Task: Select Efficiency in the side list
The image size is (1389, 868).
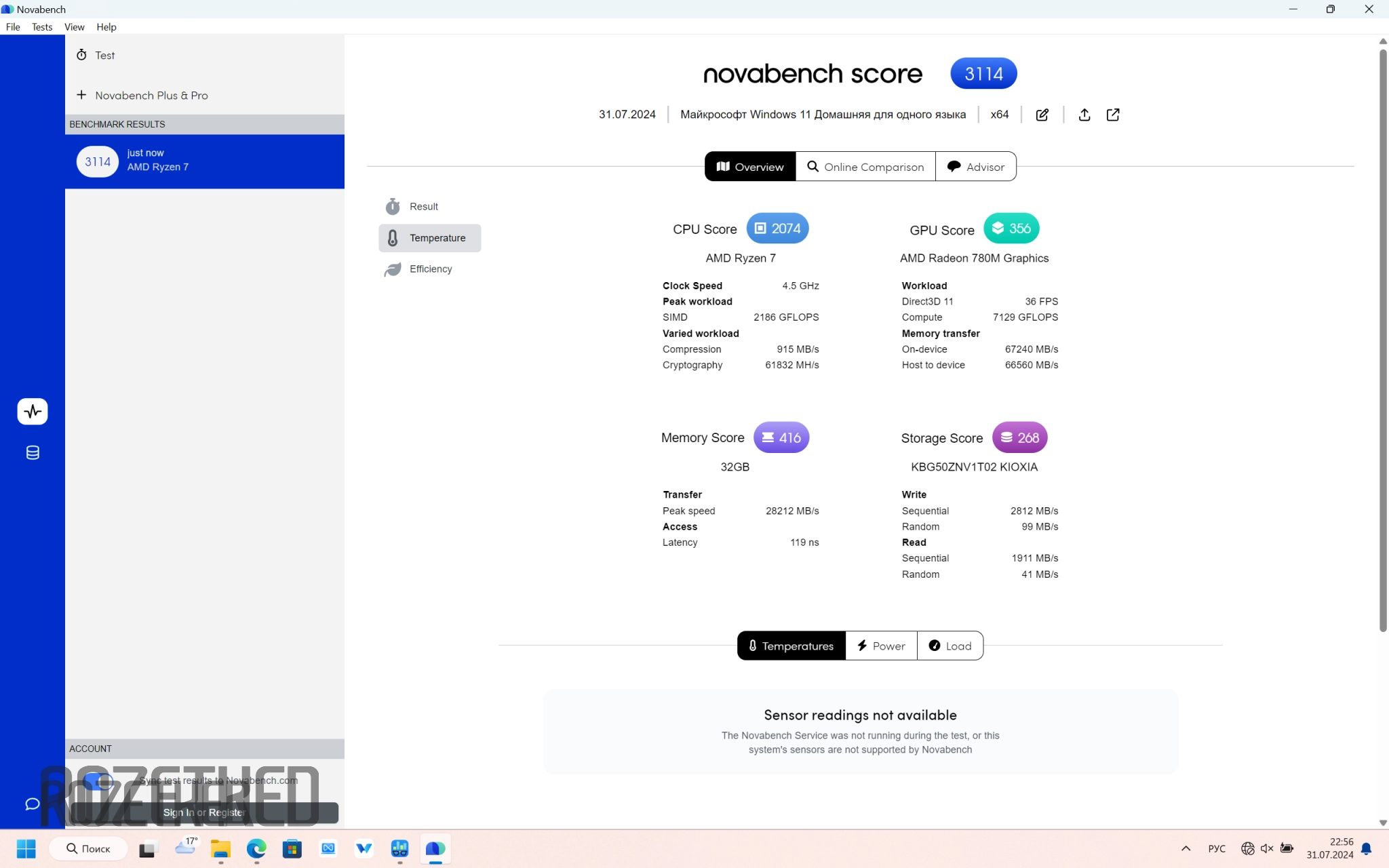Action: tap(430, 269)
